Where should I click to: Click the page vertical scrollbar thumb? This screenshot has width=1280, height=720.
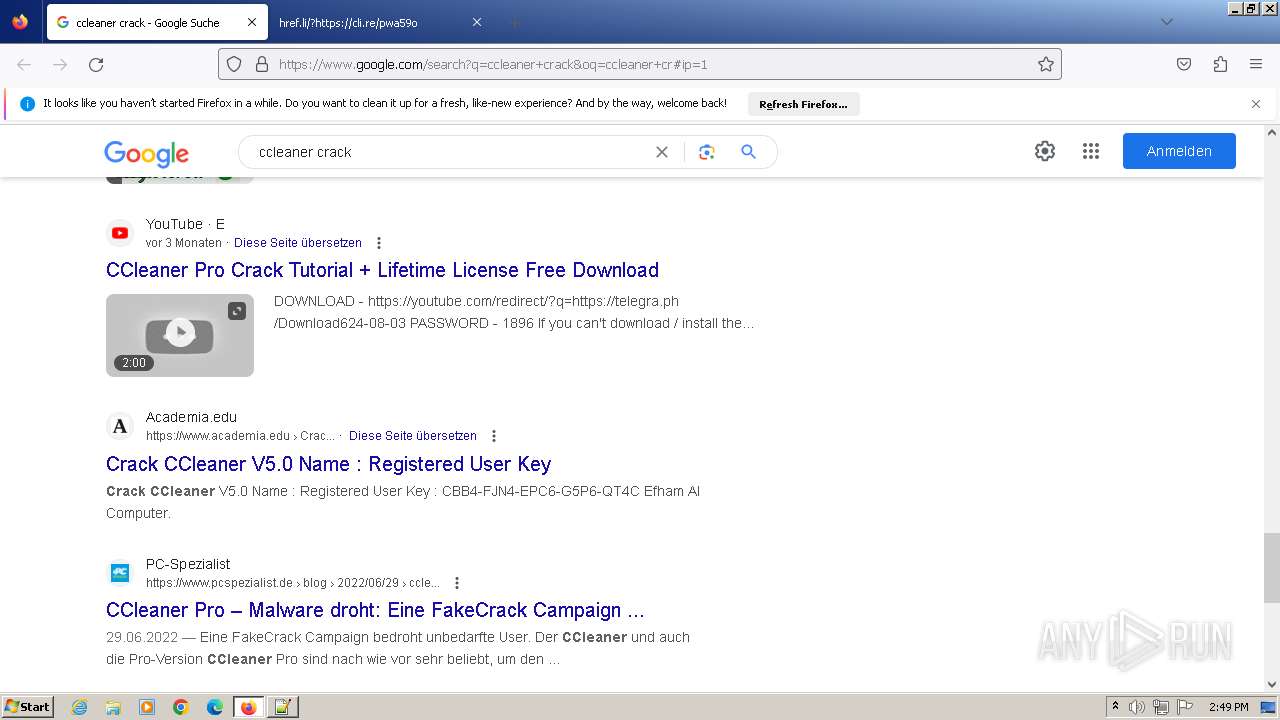point(1272,568)
